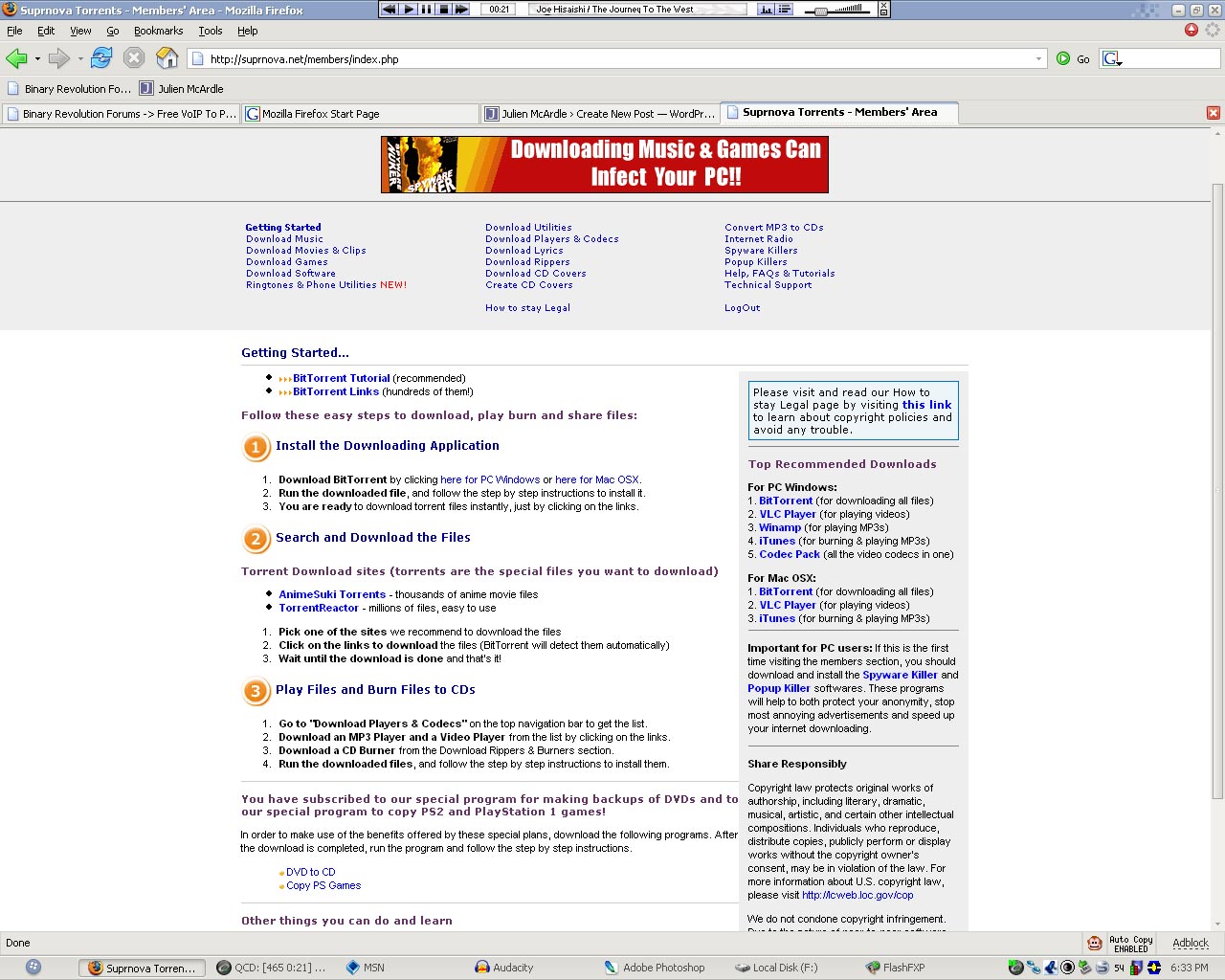The height and width of the screenshot is (980, 1225).
Task: Click the play button in media bar
Action: (x=409, y=9)
